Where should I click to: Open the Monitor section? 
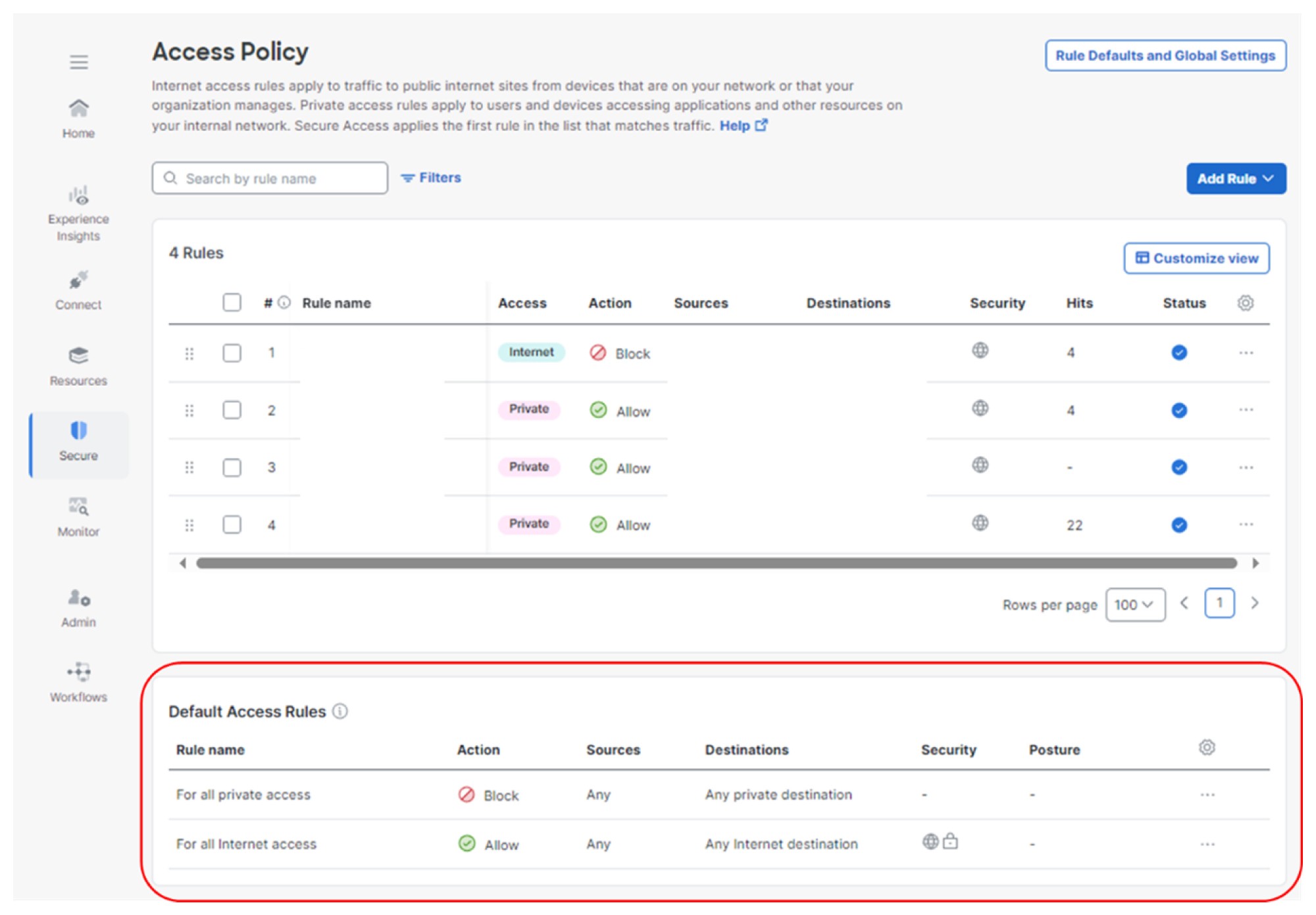(78, 517)
